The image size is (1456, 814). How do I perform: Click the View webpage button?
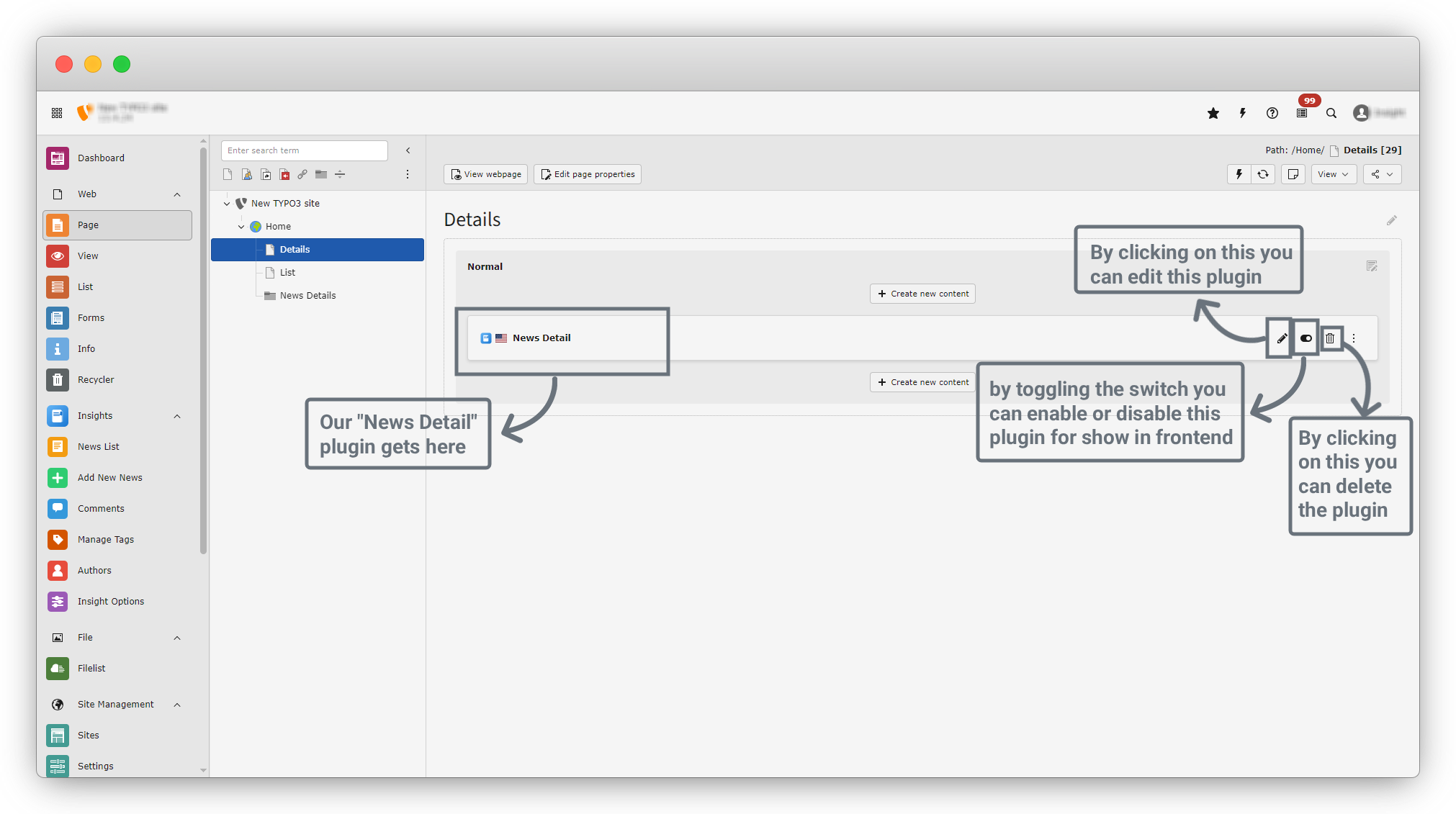pos(486,174)
